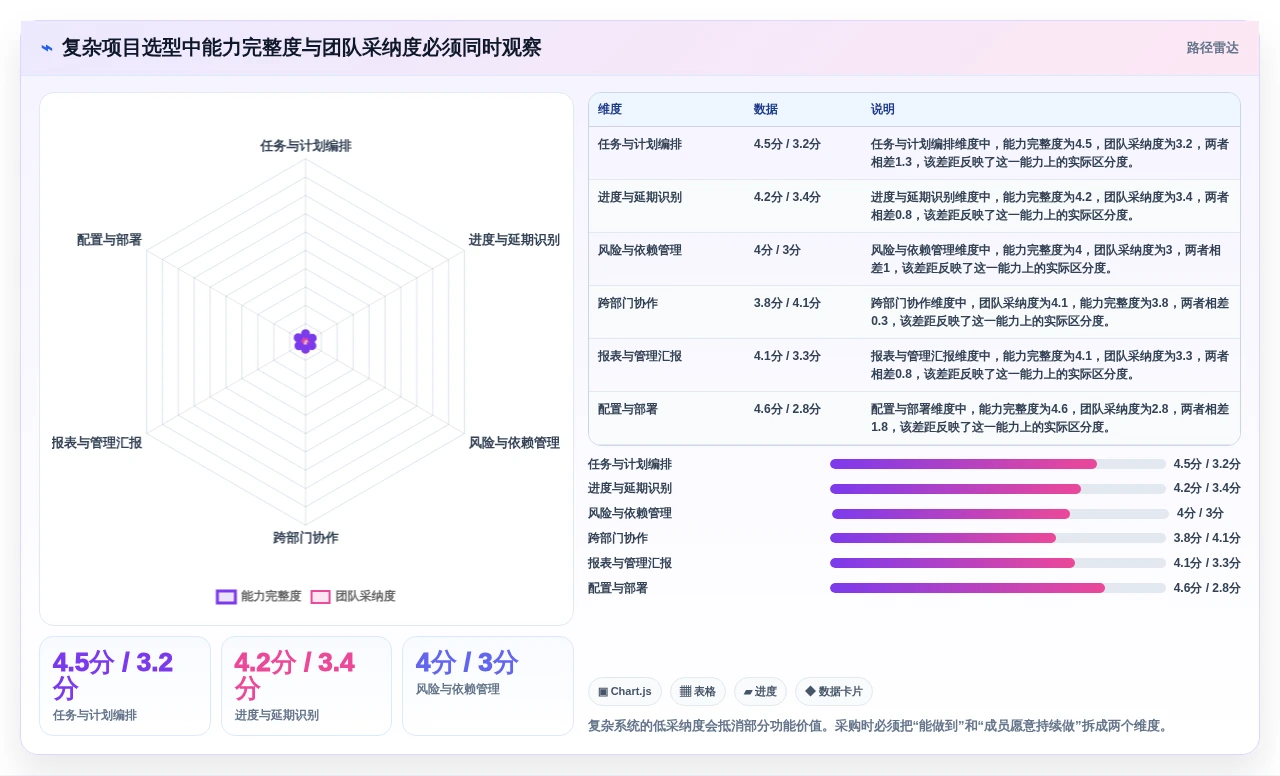The height and width of the screenshot is (776, 1280).
Task: Click radar axis label 报表与管理汇报
Action: click(x=97, y=443)
